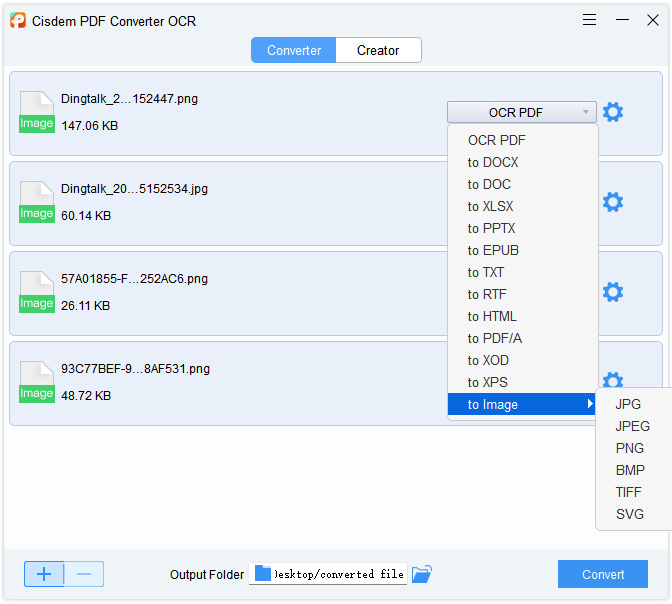Choose to RTF output format
The height and width of the screenshot is (604, 672).
click(x=522, y=294)
